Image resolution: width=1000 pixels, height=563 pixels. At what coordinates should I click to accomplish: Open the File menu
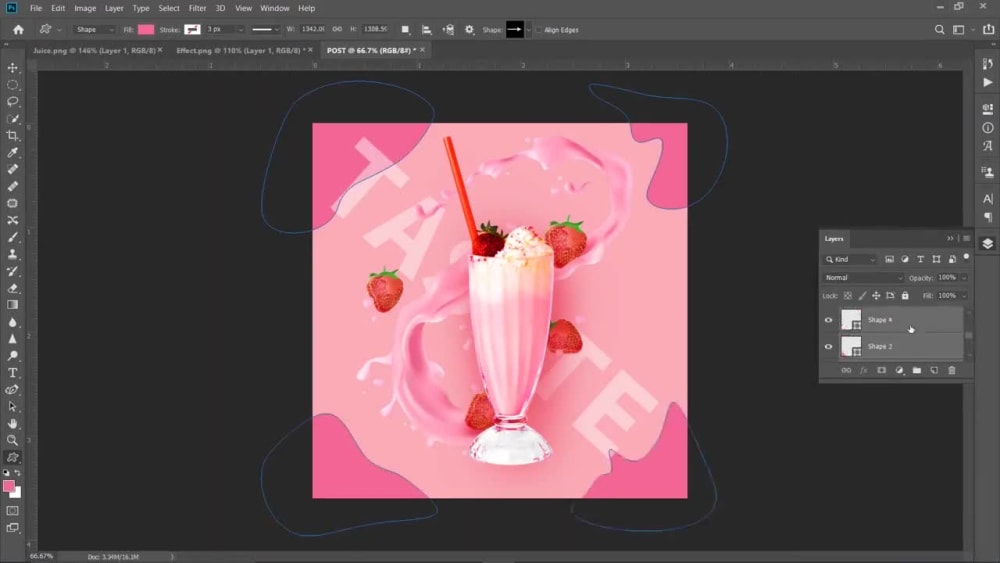(x=36, y=8)
